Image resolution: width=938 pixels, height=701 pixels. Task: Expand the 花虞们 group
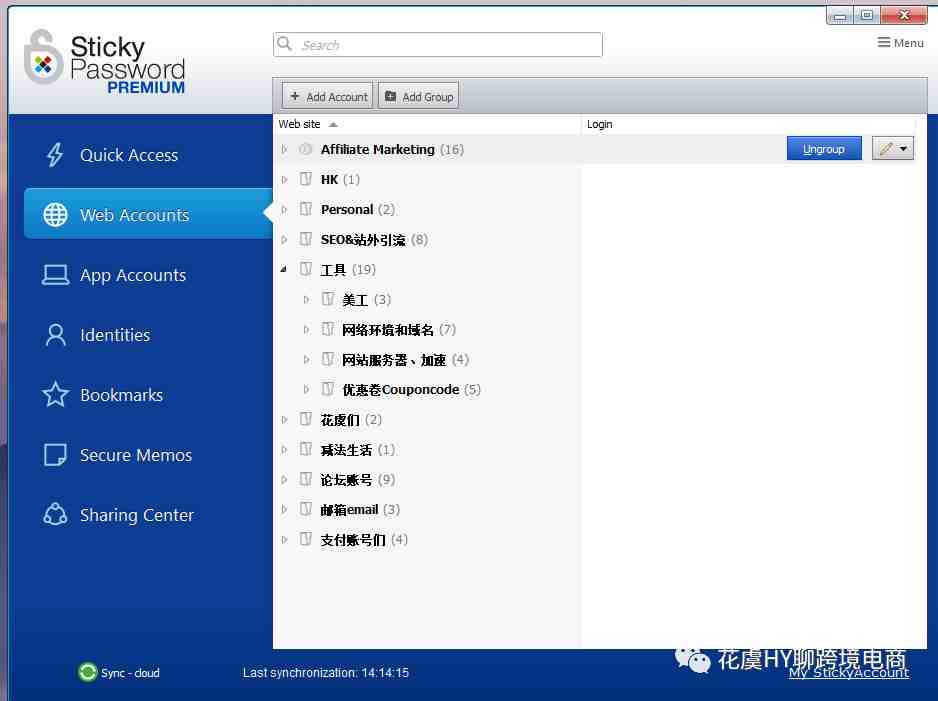tap(284, 419)
